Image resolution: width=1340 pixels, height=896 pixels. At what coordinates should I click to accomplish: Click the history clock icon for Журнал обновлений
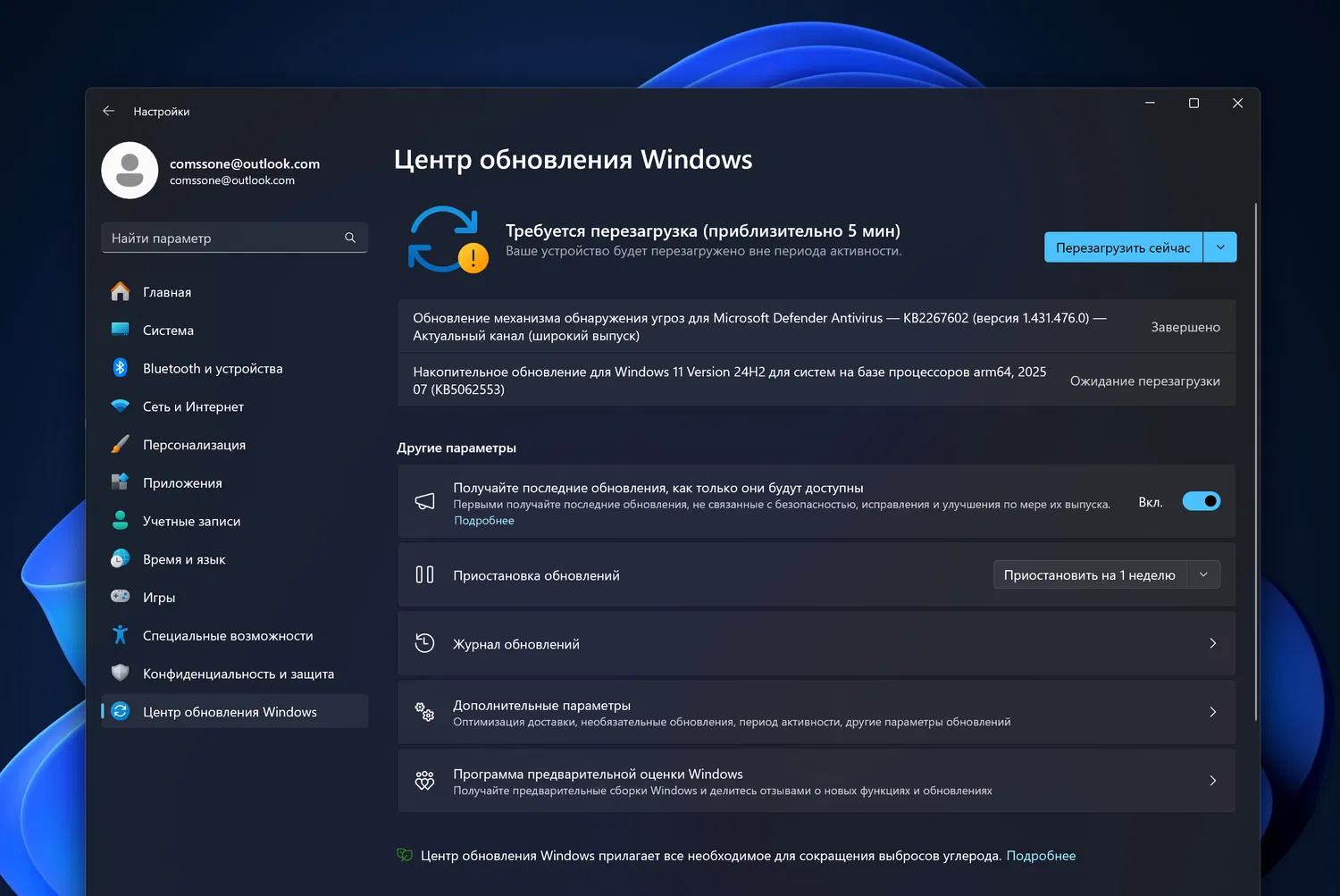pos(425,643)
